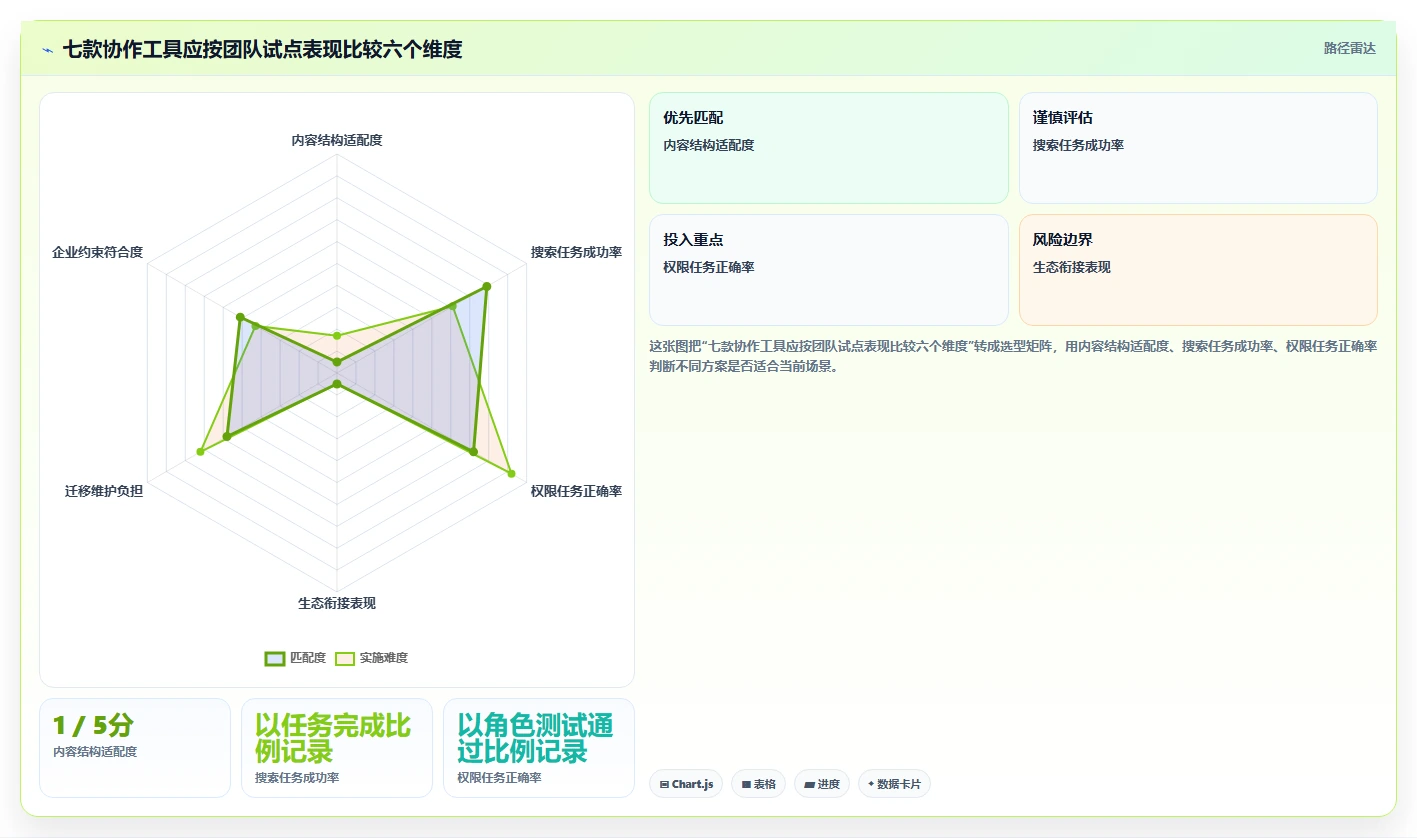Click the 权限任务正确率 radar axis label
Image resolution: width=1417 pixels, height=838 pixels.
coord(576,492)
